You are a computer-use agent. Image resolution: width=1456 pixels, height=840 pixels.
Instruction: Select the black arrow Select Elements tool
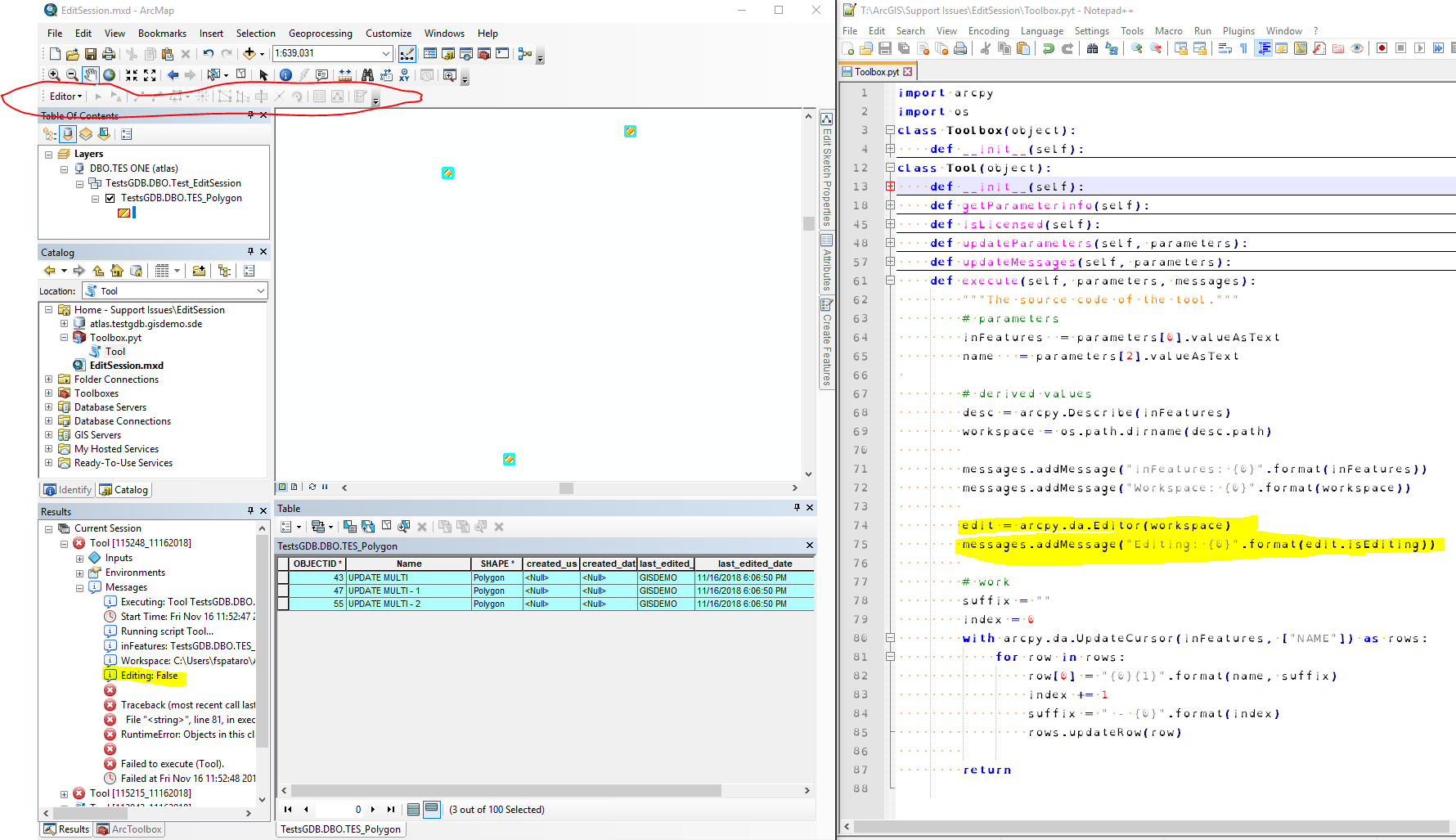(x=263, y=75)
